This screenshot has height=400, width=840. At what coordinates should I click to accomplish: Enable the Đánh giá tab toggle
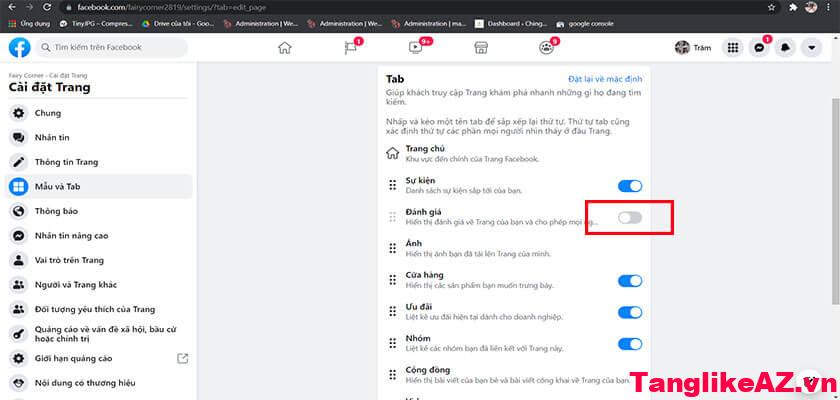click(630, 217)
